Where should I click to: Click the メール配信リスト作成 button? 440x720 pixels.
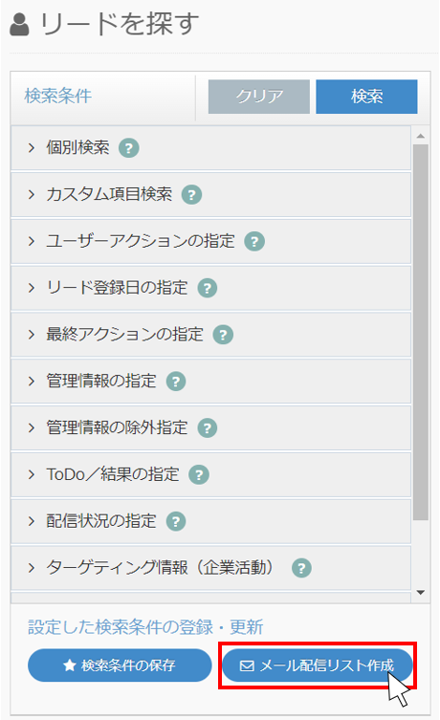(317, 665)
